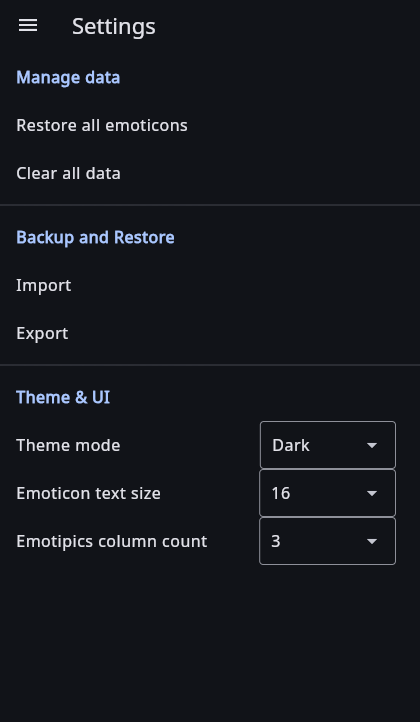Click the Emotipics column count label
420x722 pixels.
[x=112, y=541]
